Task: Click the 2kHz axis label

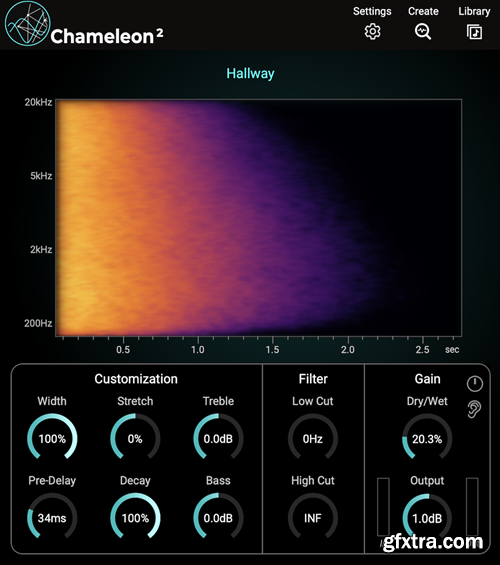Action: tap(41, 249)
